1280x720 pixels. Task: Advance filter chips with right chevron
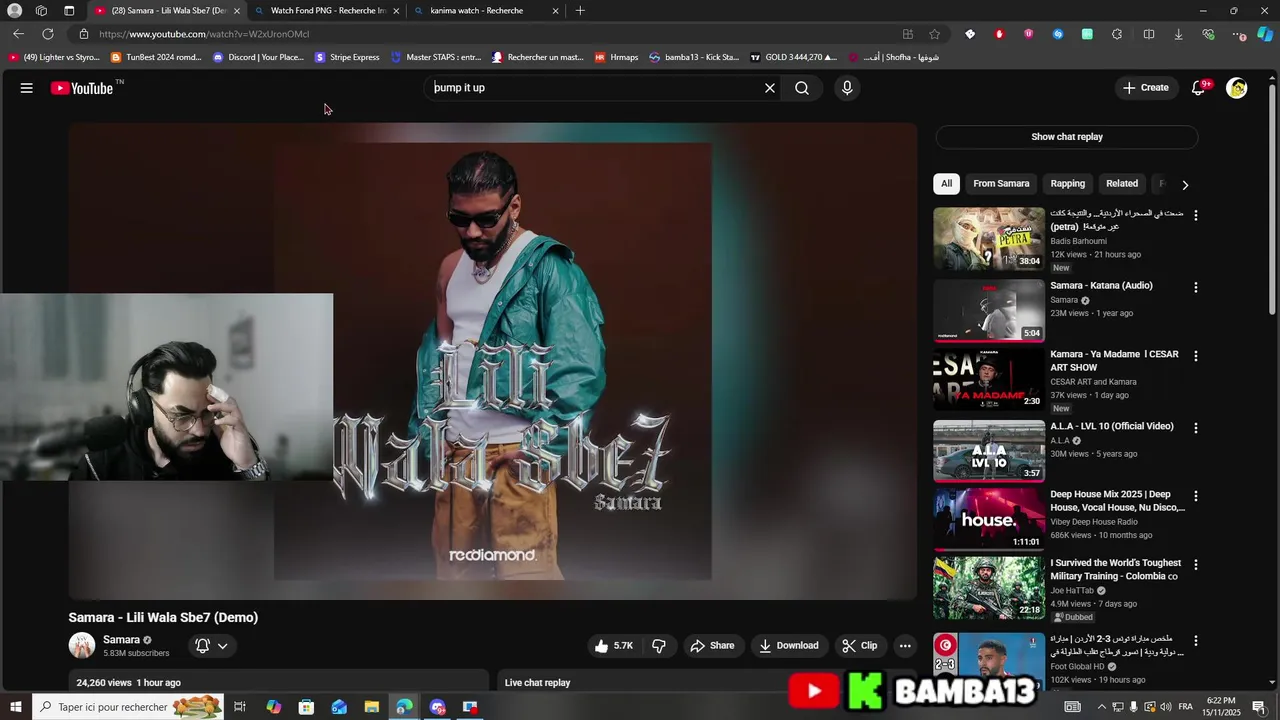tap(1185, 185)
